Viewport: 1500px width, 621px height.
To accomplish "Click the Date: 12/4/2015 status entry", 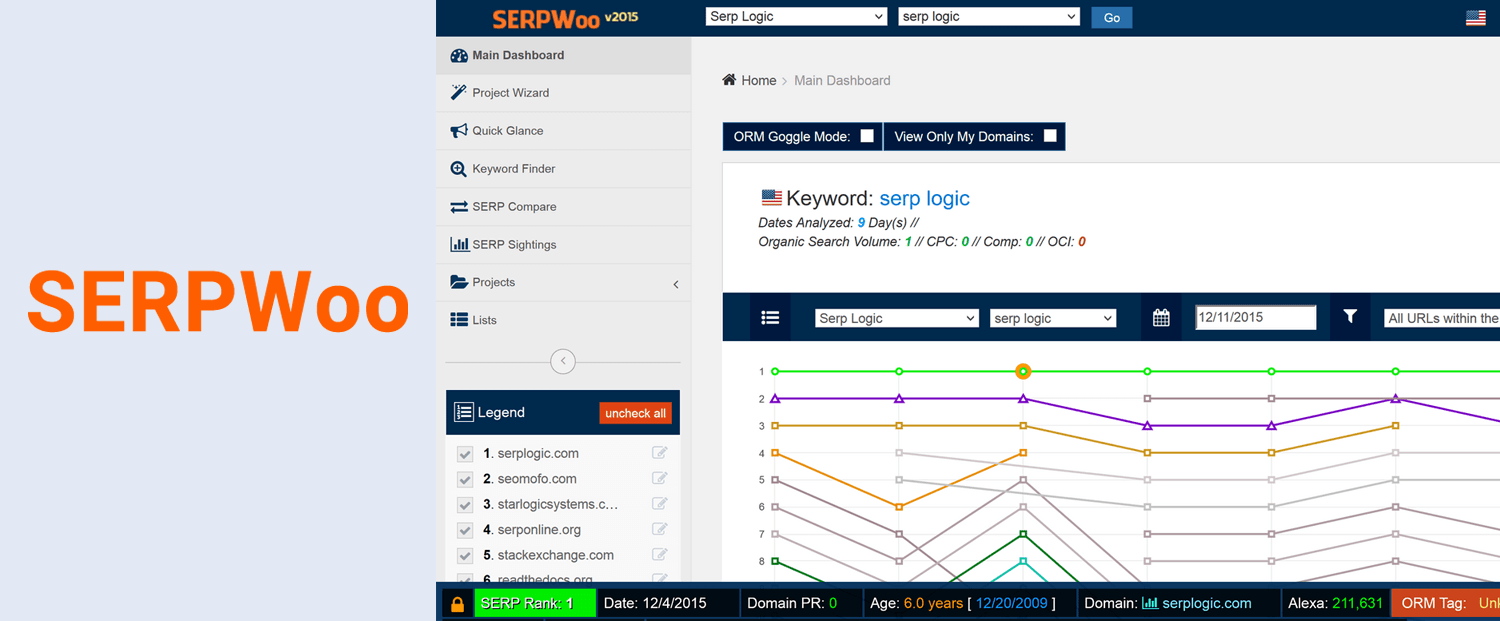I will tap(669, 603).
